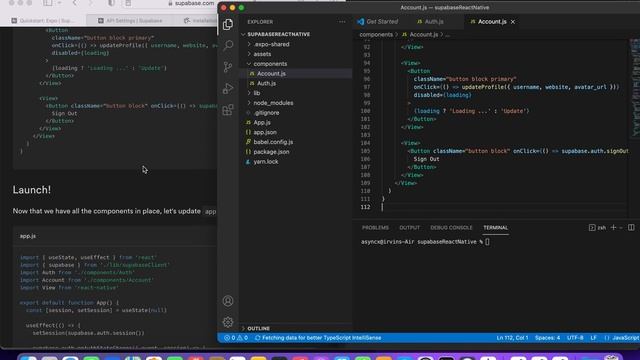Go back in Safari window
The width and height of the screenshot is (640, 360).
[74, 3]
